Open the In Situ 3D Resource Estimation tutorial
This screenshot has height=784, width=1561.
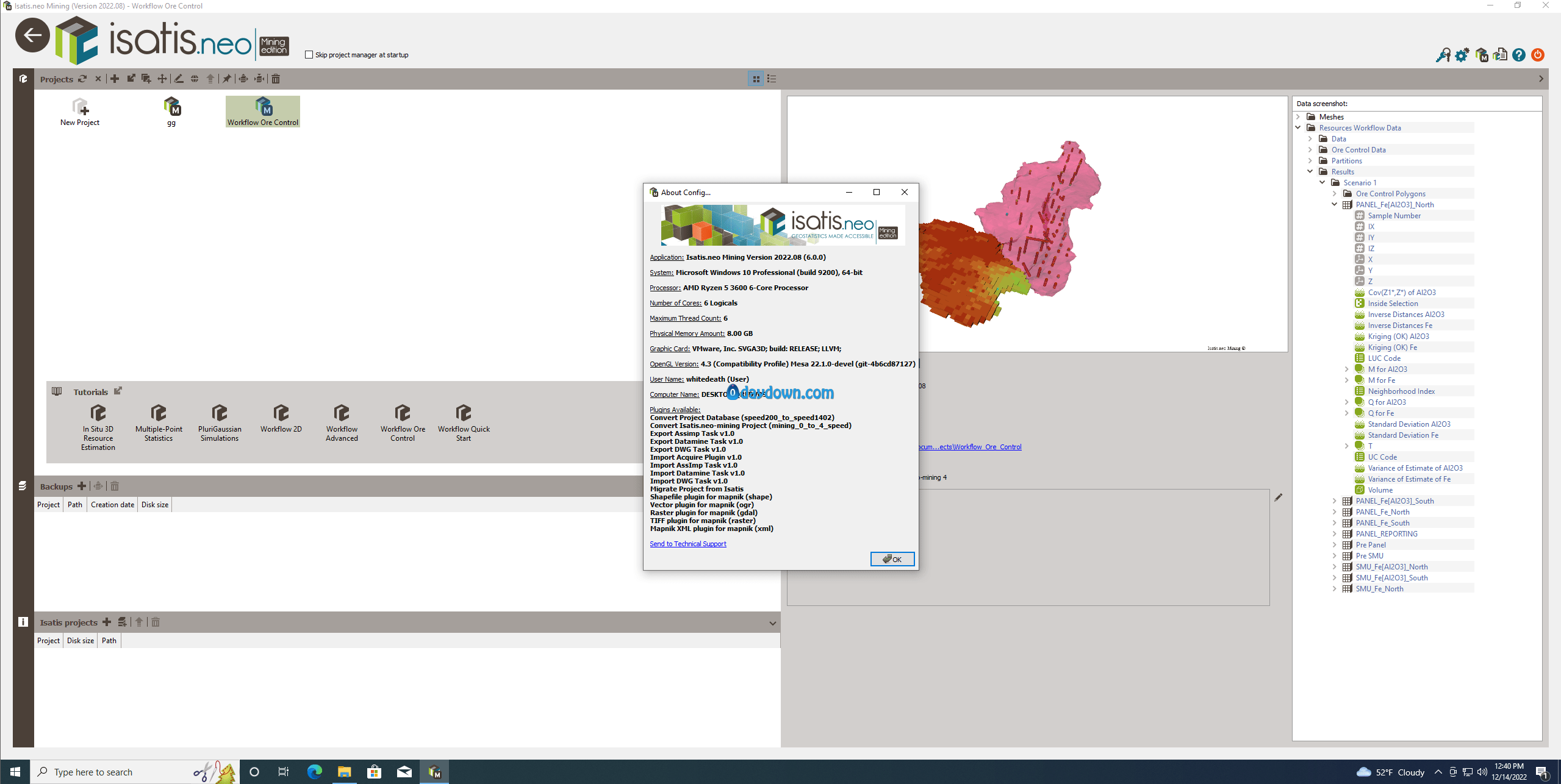point(98,427)
